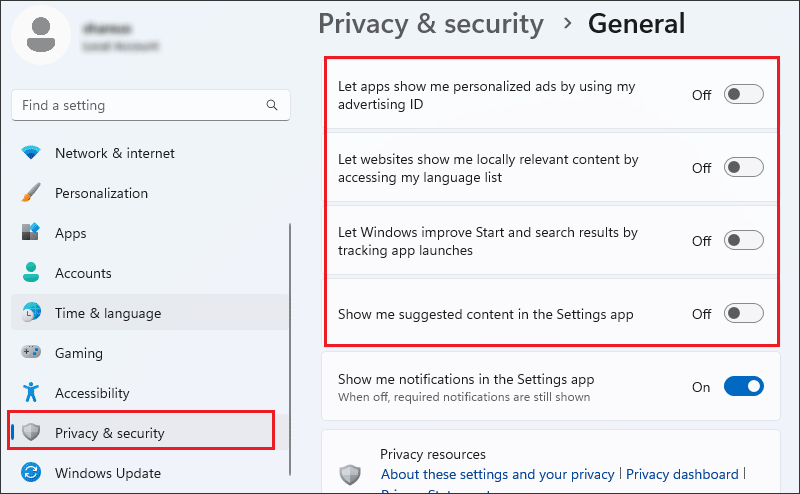This screenshot has height=494, width=800.
Task: Click the Time & language globe icon
Action: (x=31, y=312)
